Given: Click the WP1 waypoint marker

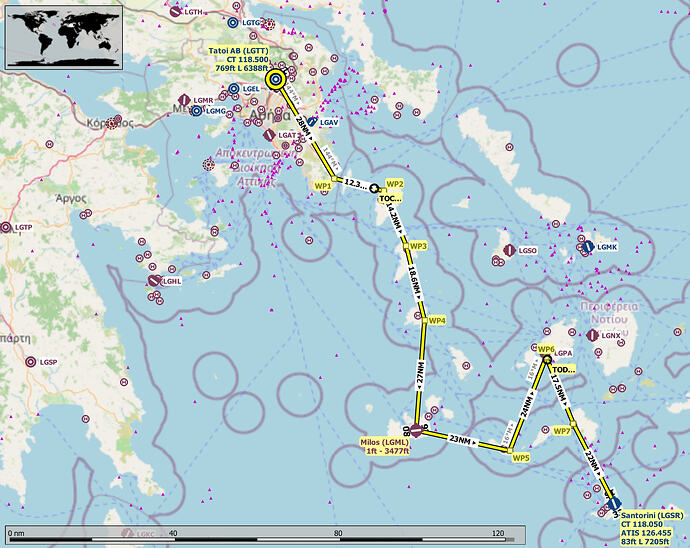Looking at the screenshot, I should (x=334, y=179).
